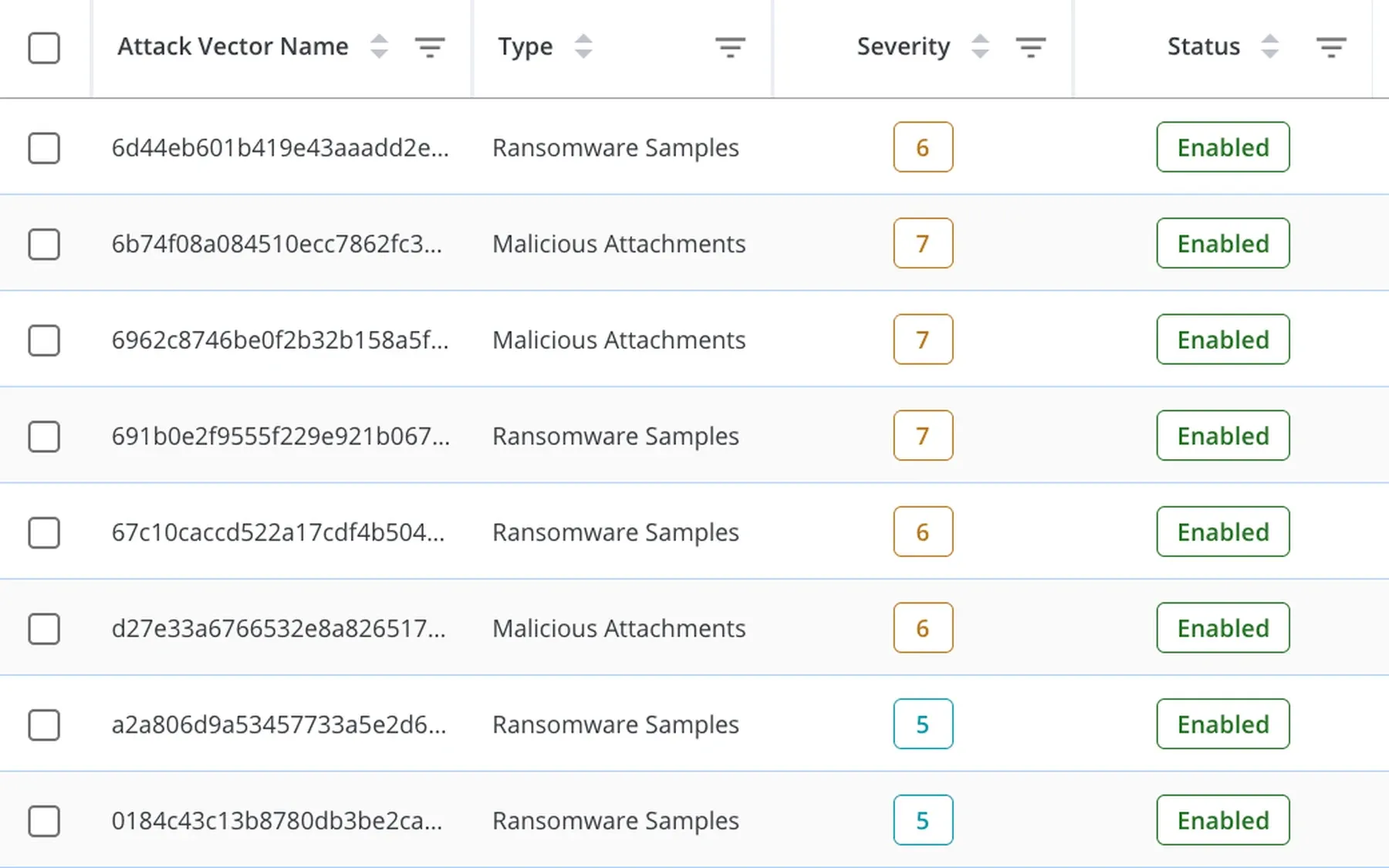Tick checkbox for 6962c8746be0f2b32b158a5f
Screen dimensions: 1389x868
click(x=44, y=340)
